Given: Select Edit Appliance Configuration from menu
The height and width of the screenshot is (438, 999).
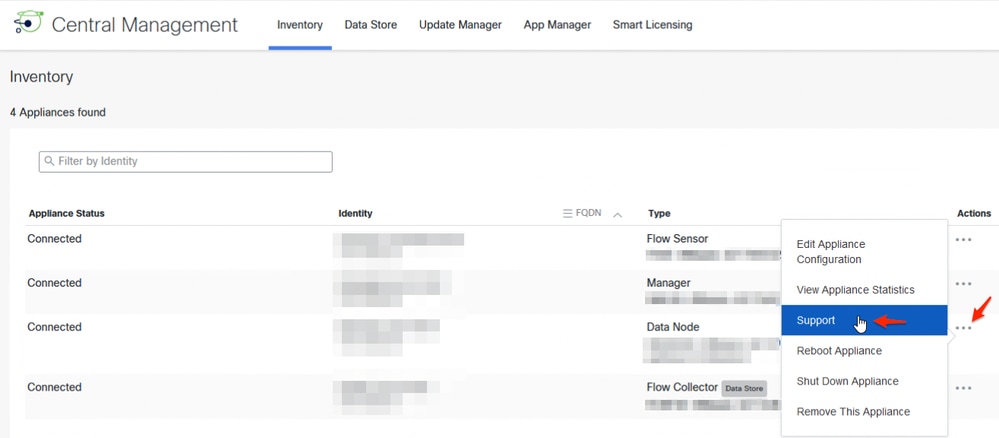Looking at the screenshot, I should [864, 252].
